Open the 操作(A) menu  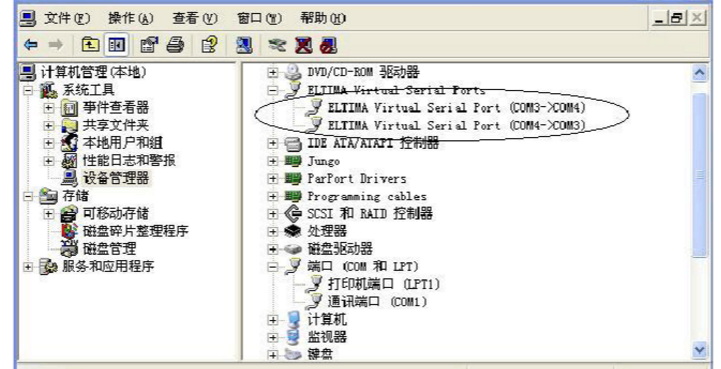click(131, 18)
